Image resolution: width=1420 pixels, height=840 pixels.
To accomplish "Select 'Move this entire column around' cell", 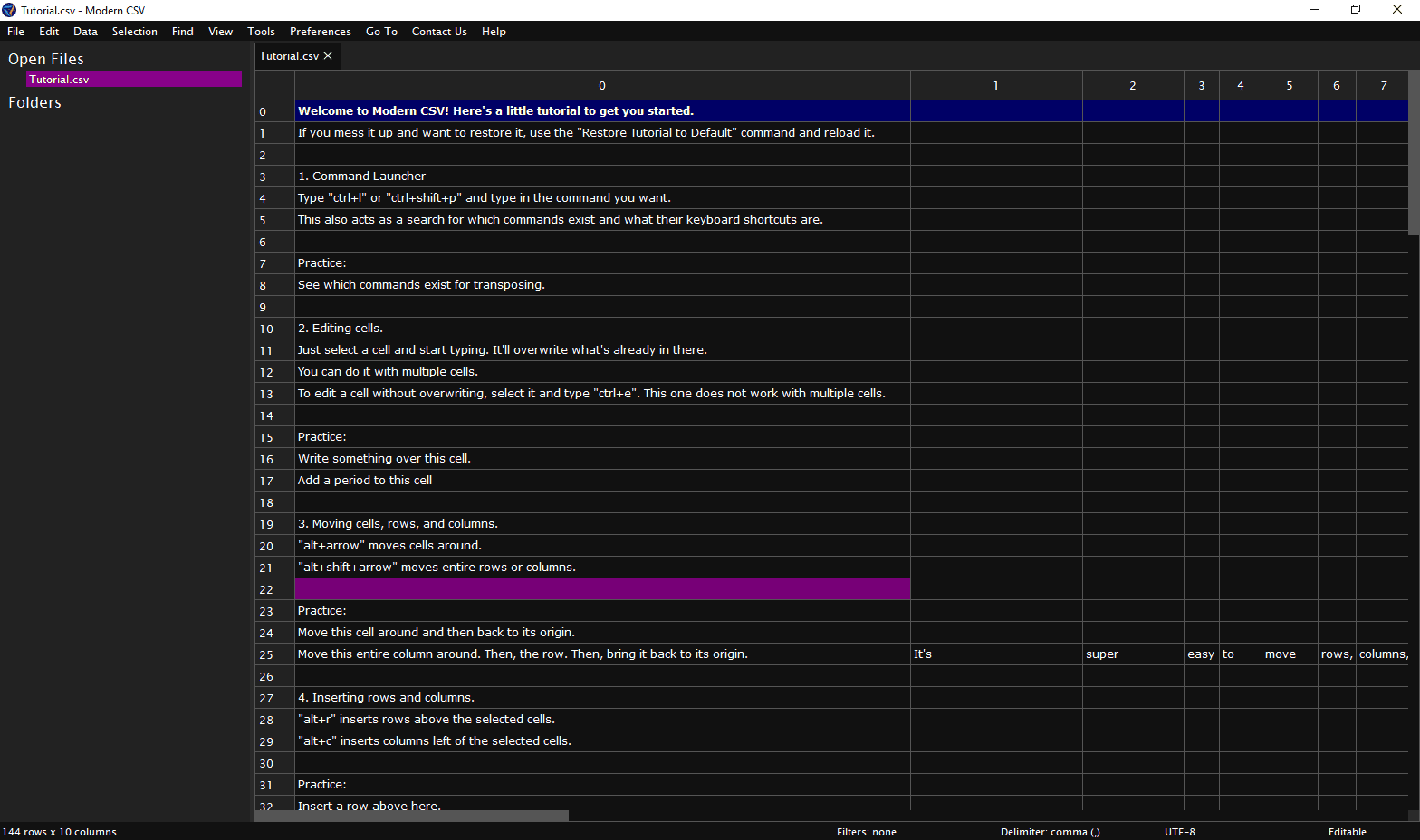I will tap(602, 654).
